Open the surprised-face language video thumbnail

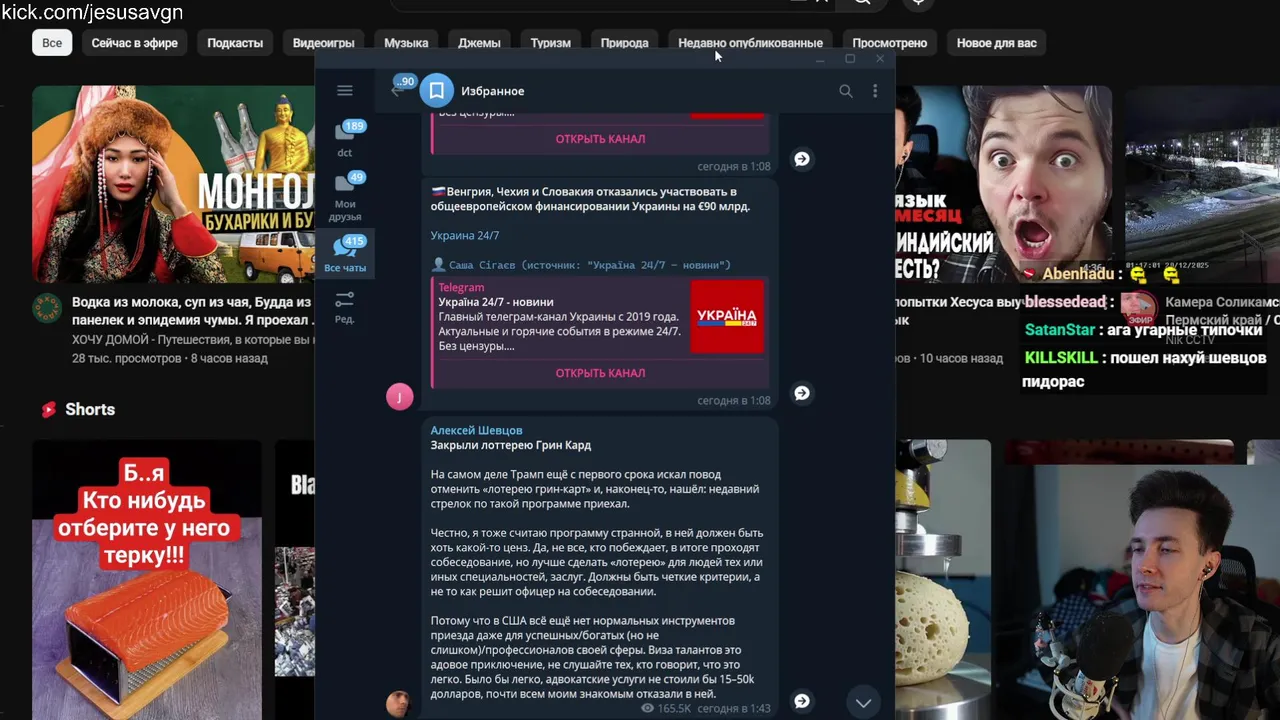[x=1003, y=184]
